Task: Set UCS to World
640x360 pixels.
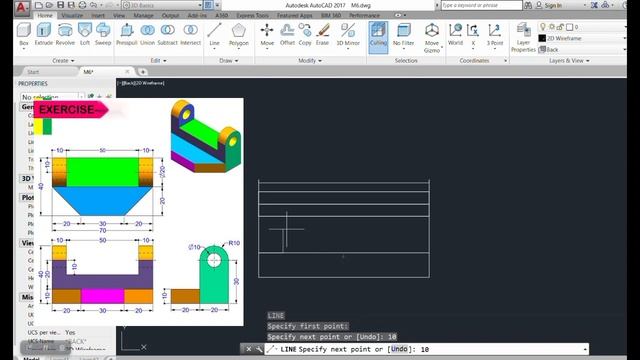Action: coord(455,34)
